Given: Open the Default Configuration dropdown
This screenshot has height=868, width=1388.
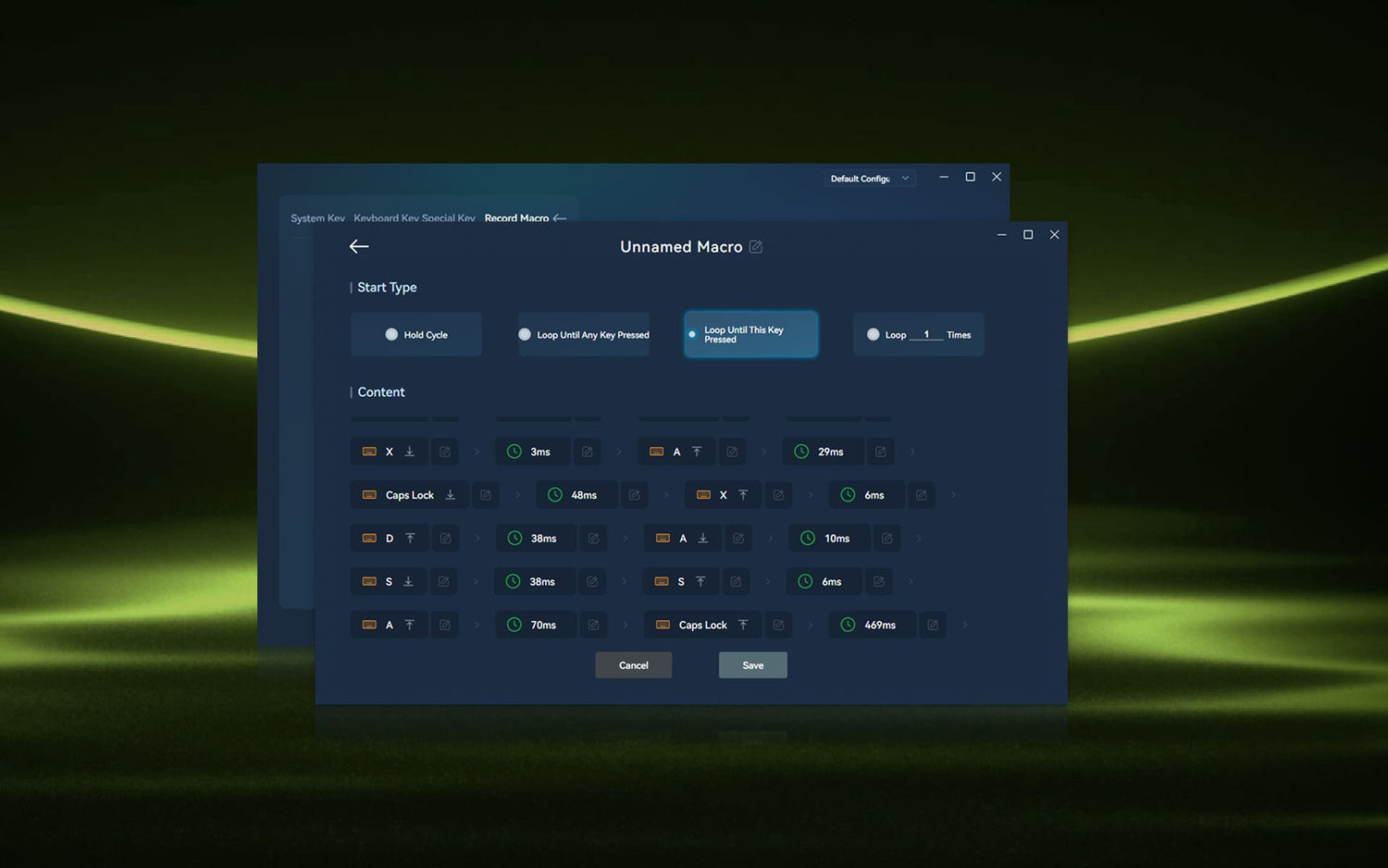Looking at the screenshot, I should pyautogui.click(x=869, y=179).
